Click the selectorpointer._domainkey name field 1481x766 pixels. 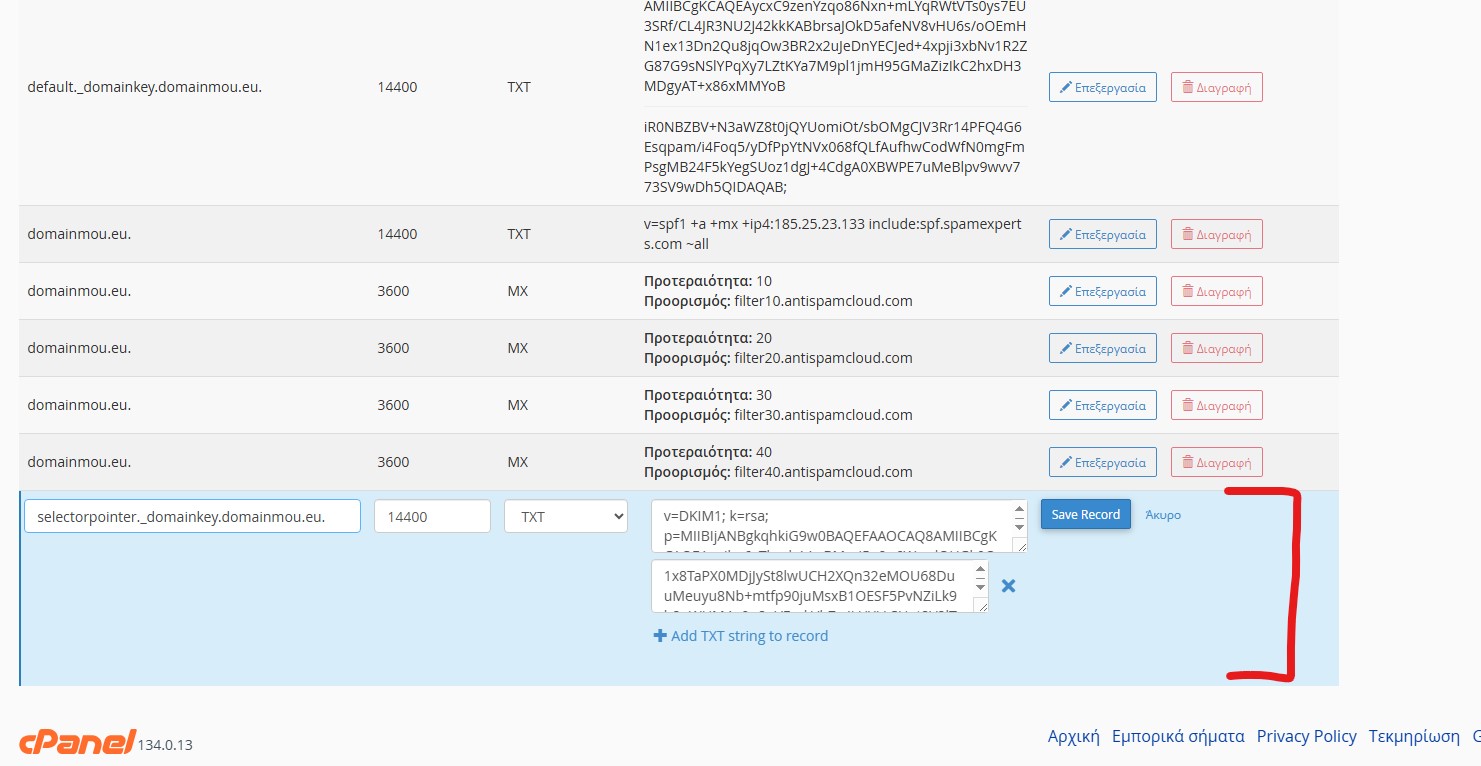[192, 517]
